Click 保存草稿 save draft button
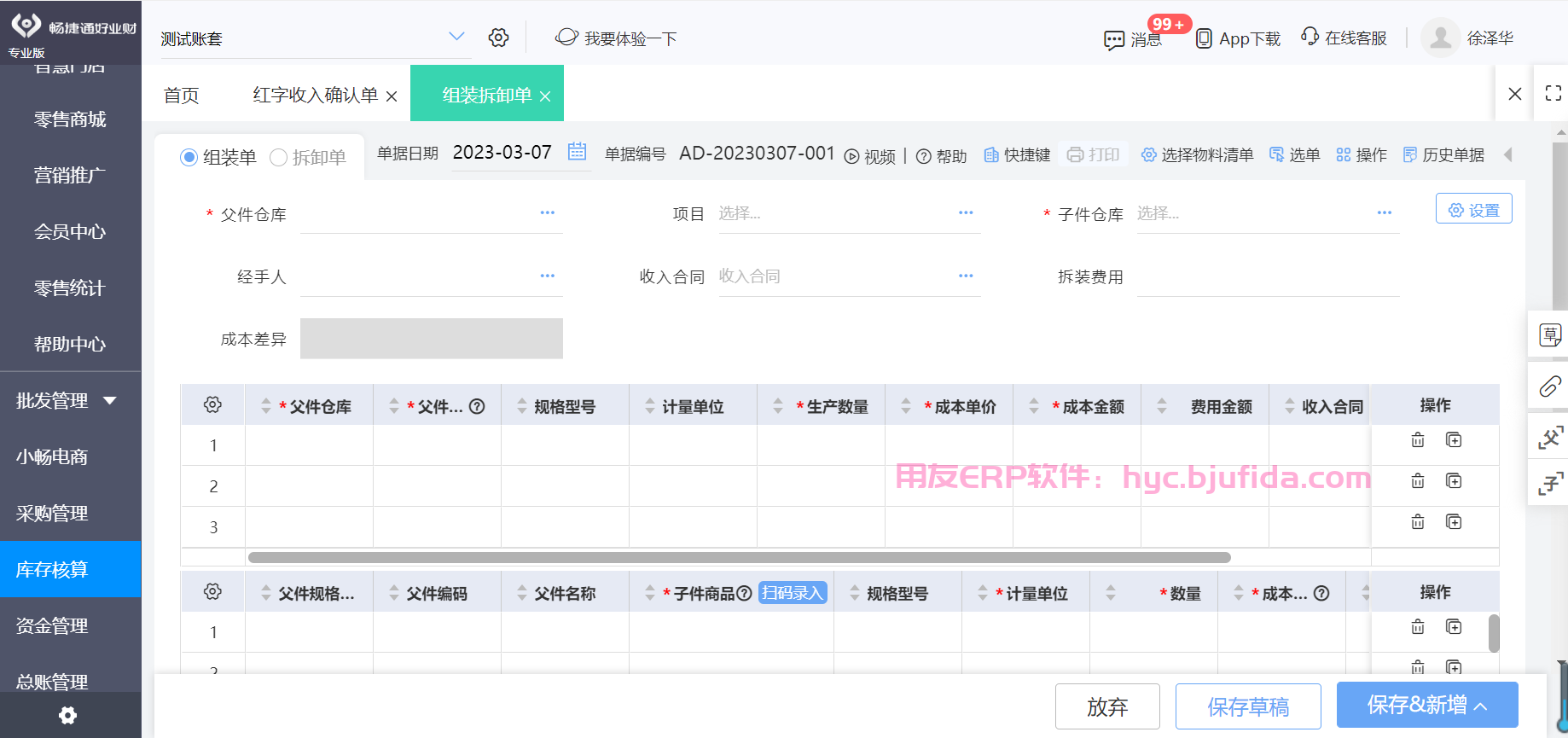 [x=1248, y=706]
